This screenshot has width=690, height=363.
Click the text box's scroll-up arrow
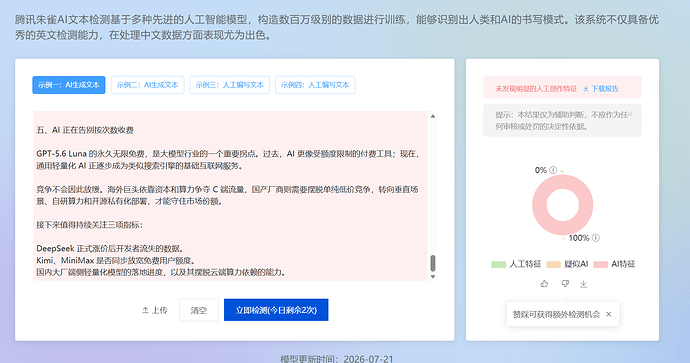pyautogui.click(x=433, y=116)
